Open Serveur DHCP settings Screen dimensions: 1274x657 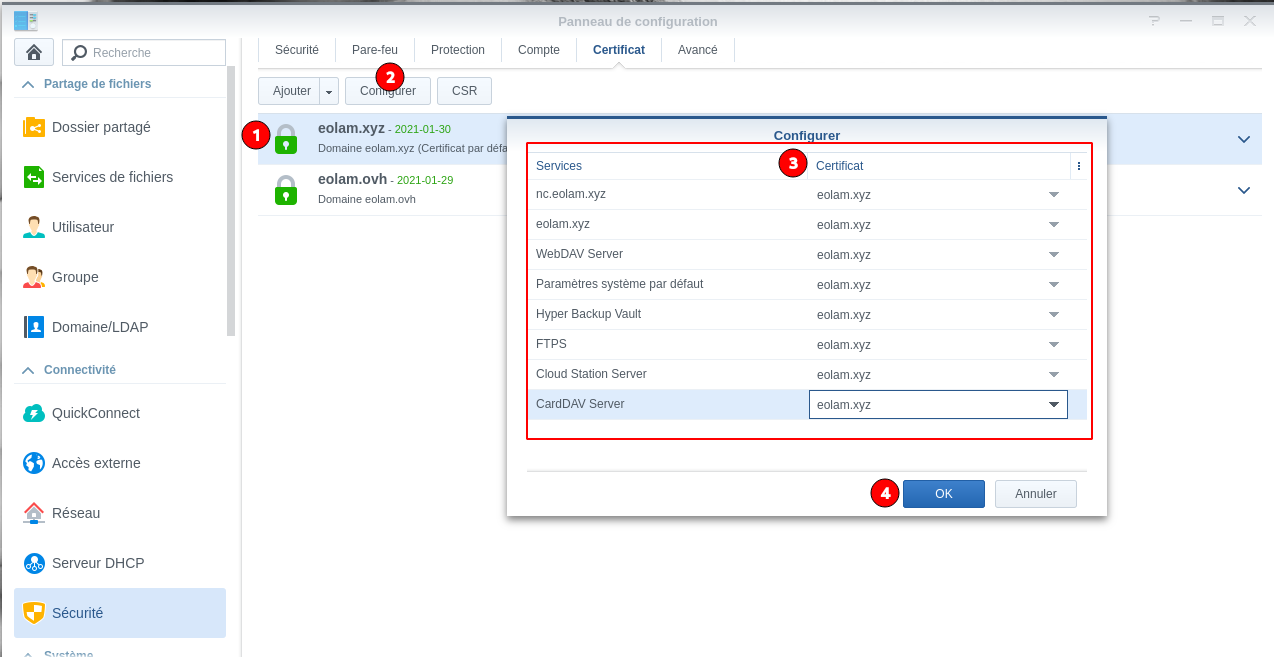tap(97, 563)
